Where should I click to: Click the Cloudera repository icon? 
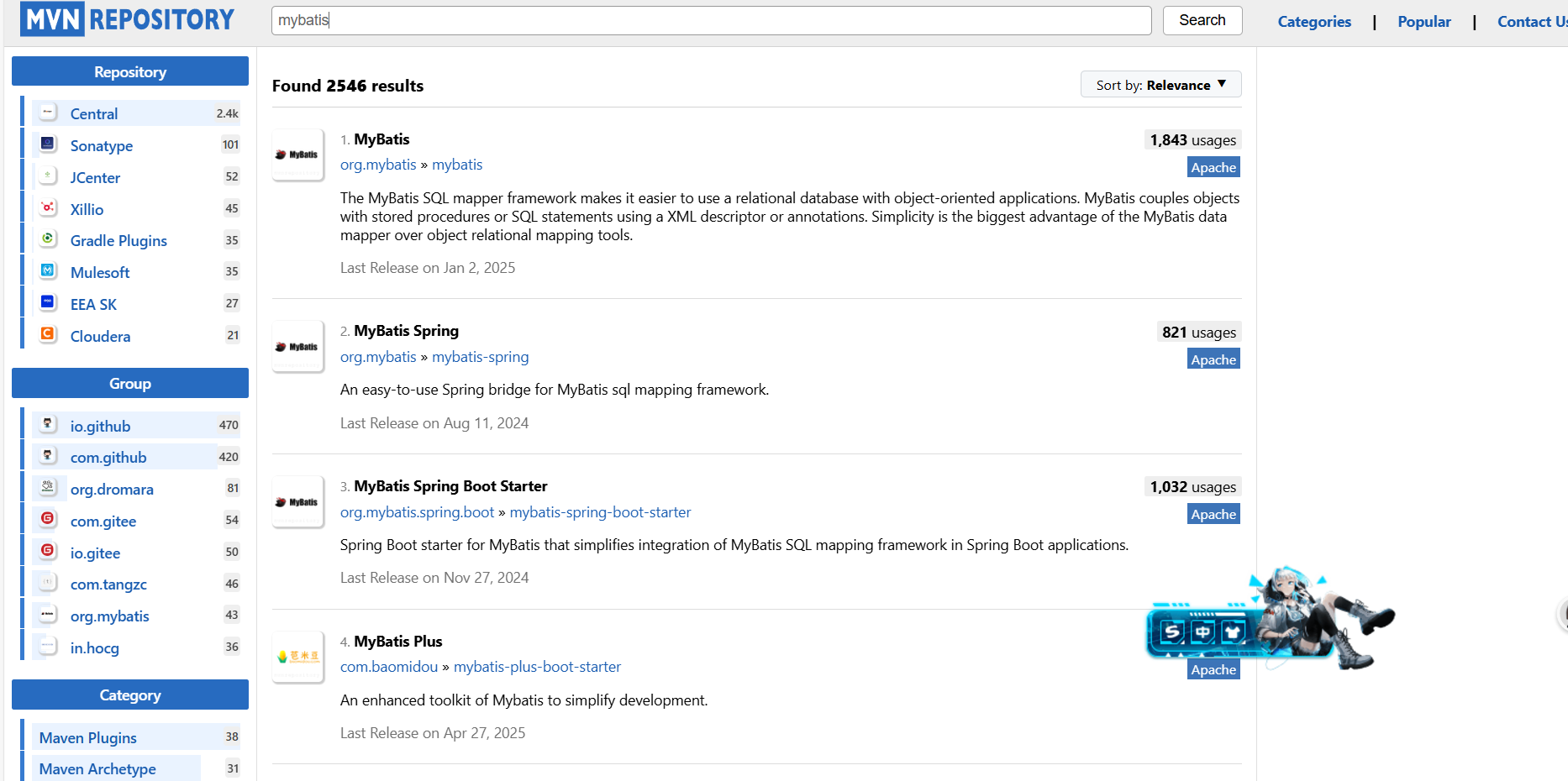click(x=48, y=334)
